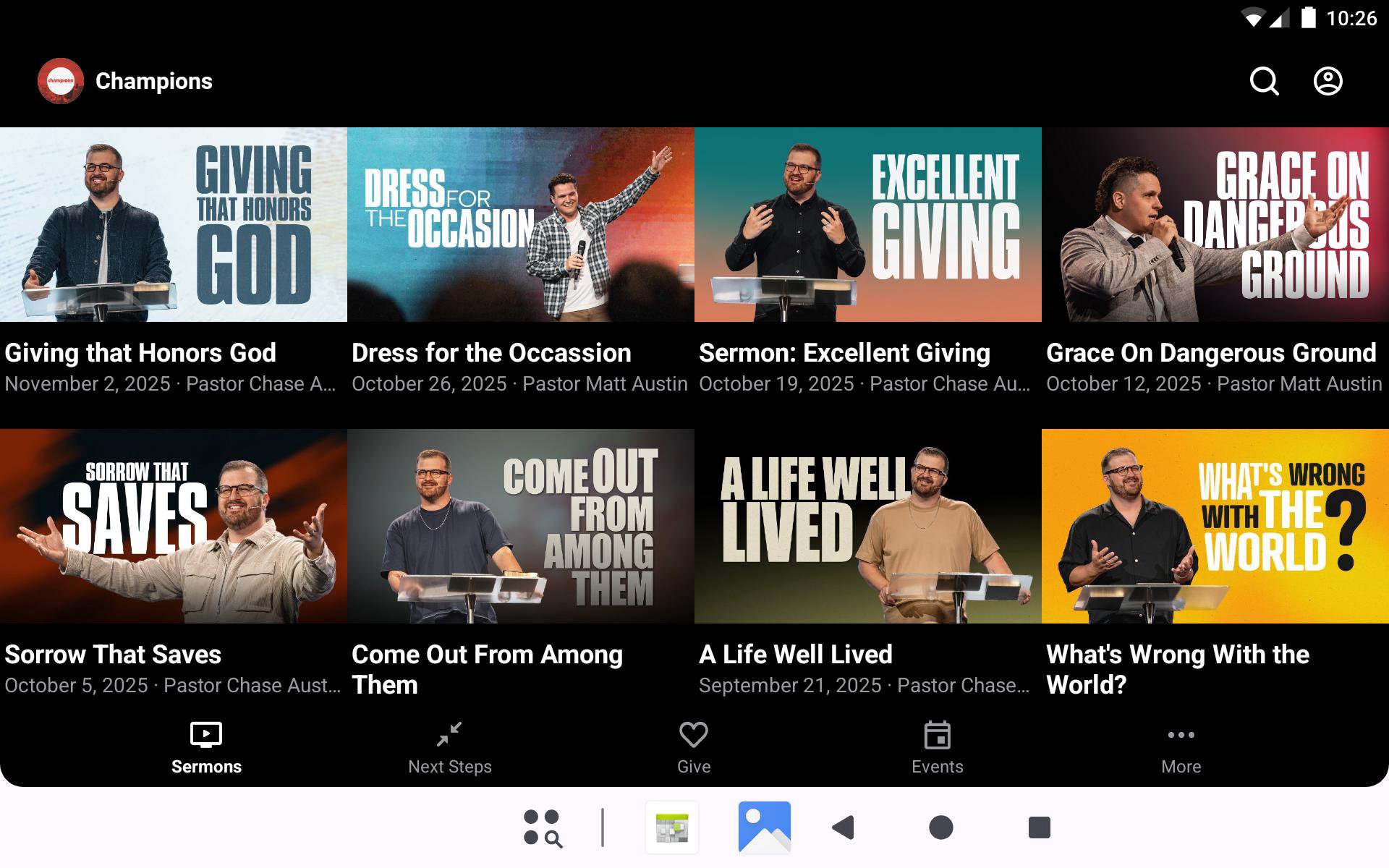This screenshot has height=868, width=1389.
Task: Tap the Next Steps arrows icon
Action: [449, 735]
